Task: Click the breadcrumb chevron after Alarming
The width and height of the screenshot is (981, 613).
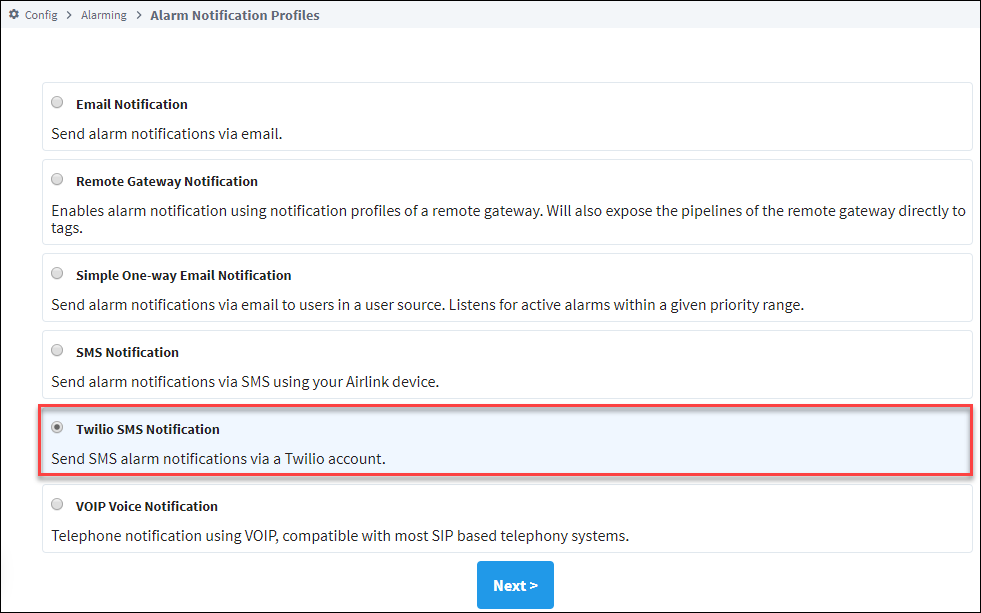Action: pos(139,15)
